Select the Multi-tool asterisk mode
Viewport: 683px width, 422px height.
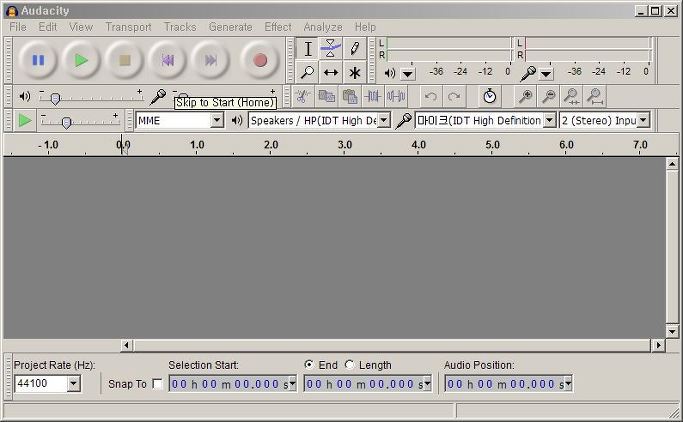click(354, 72)
